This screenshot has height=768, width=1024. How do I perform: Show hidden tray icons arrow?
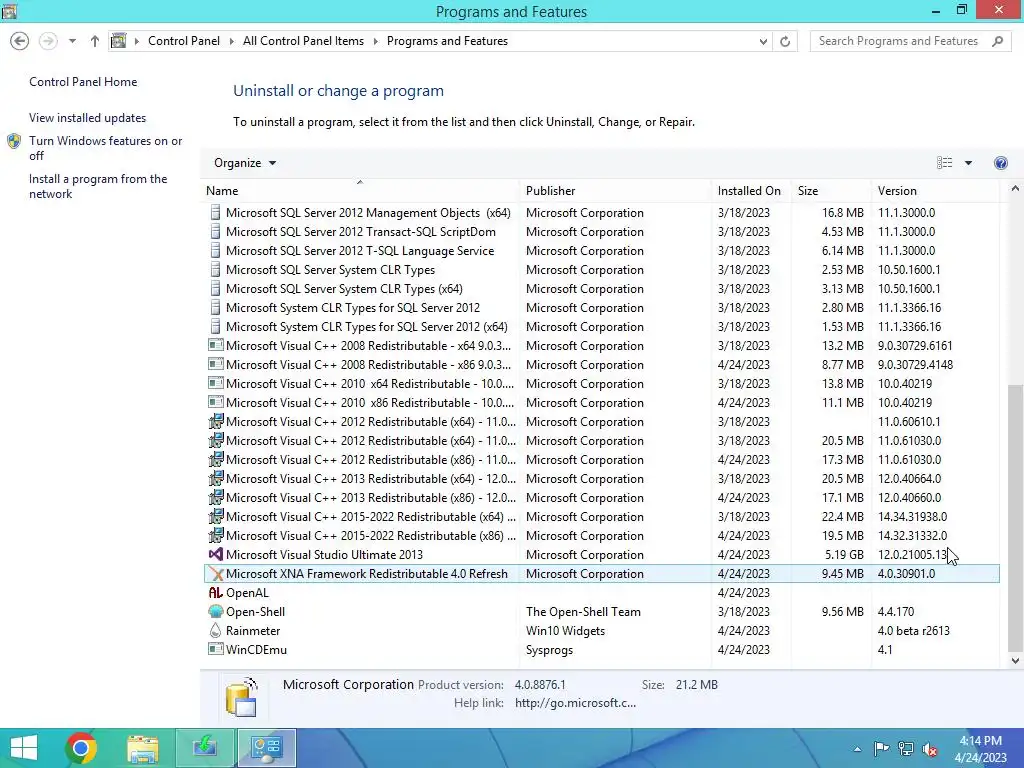pos(857,749)
